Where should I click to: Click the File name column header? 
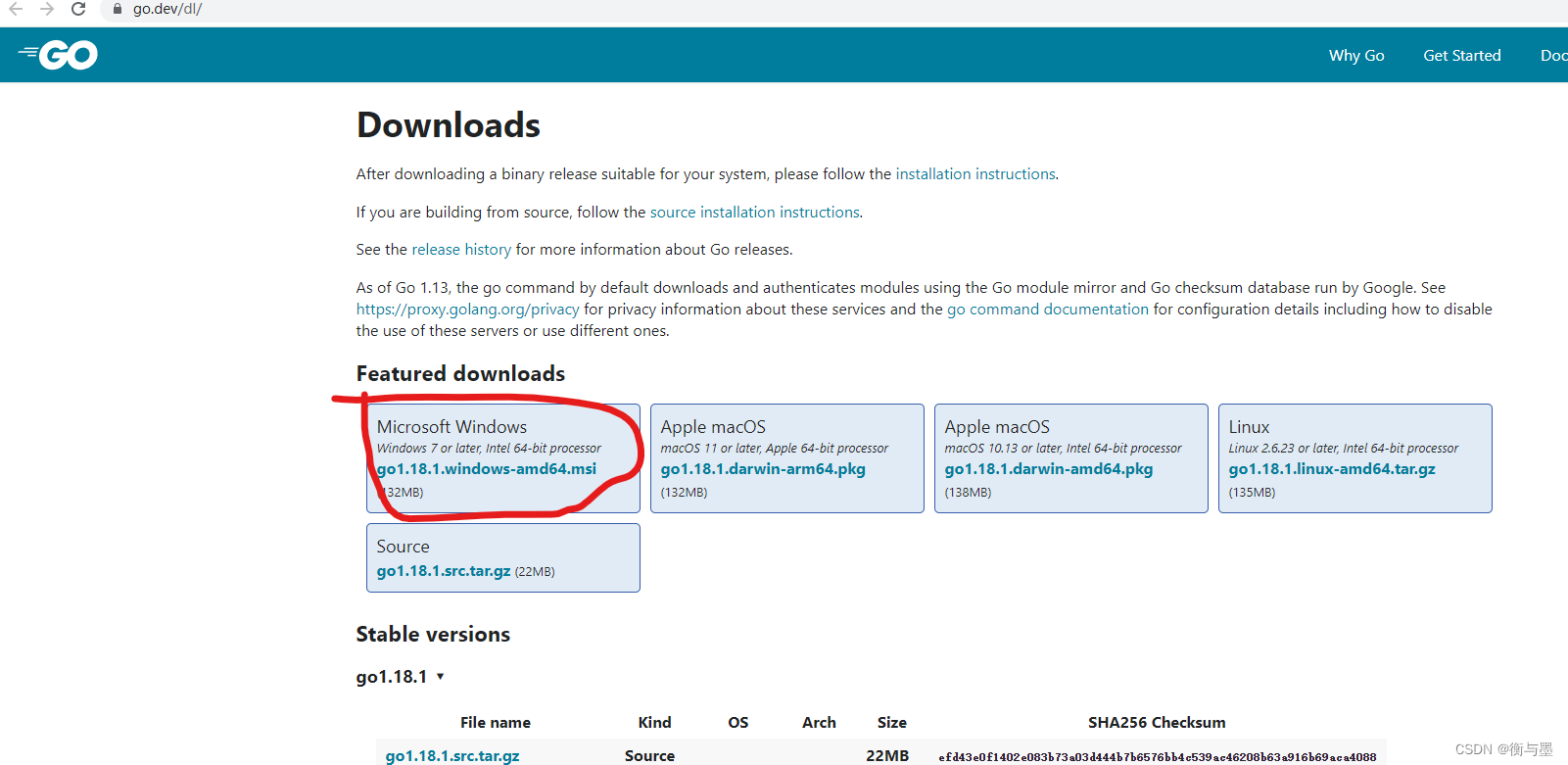point(496,723)
